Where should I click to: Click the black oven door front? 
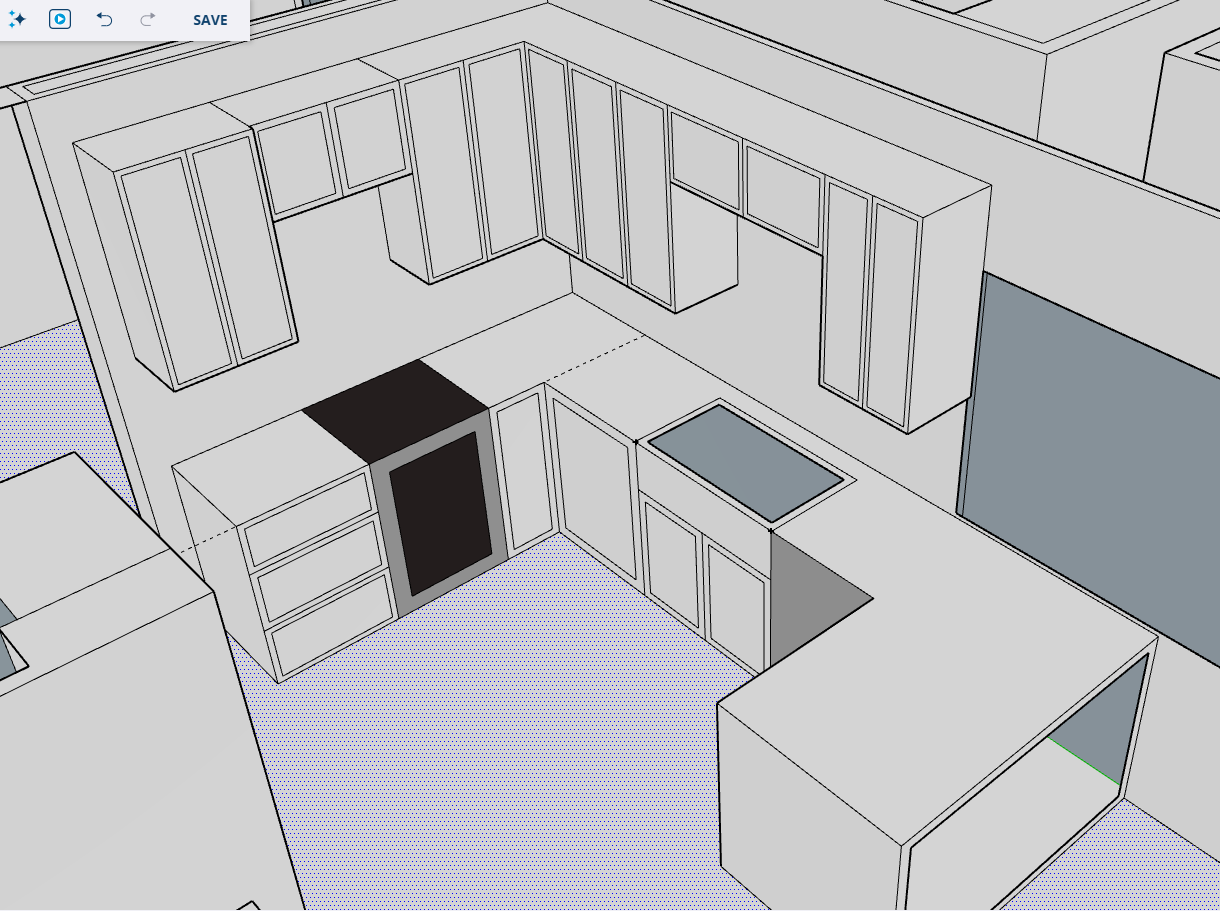(440, 512)
